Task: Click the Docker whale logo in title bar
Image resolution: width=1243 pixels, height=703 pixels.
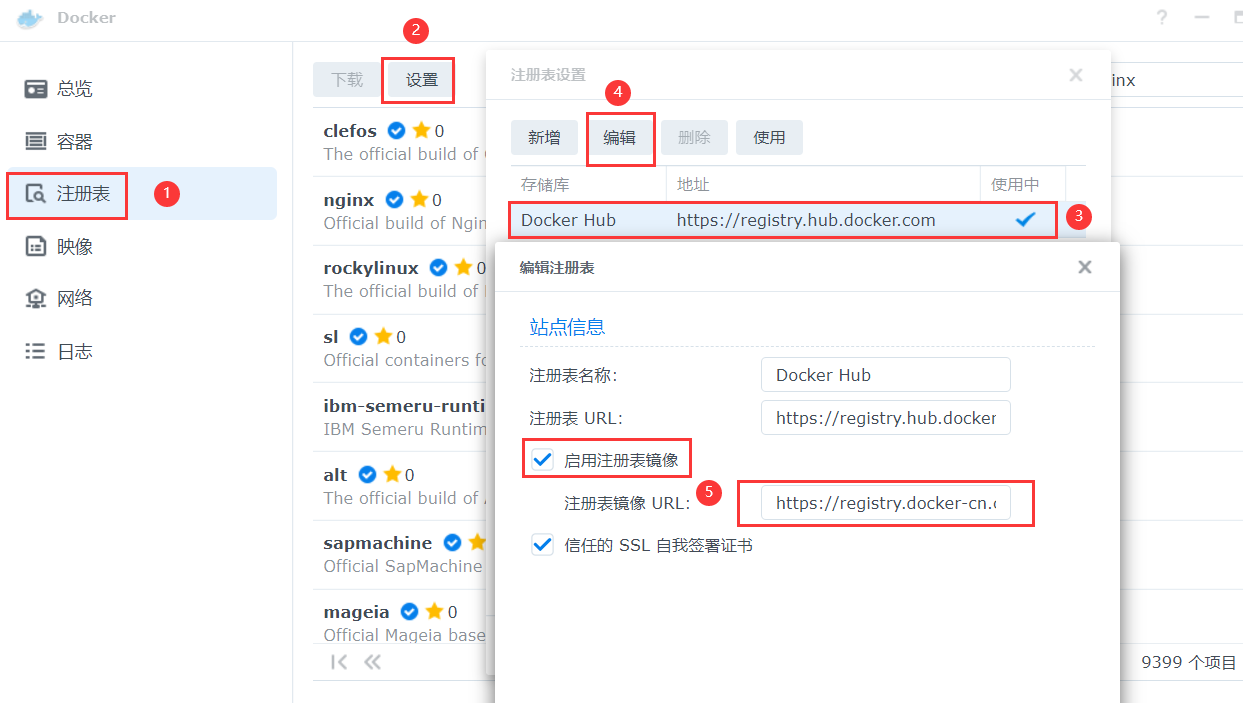Action: click(30, 18)
